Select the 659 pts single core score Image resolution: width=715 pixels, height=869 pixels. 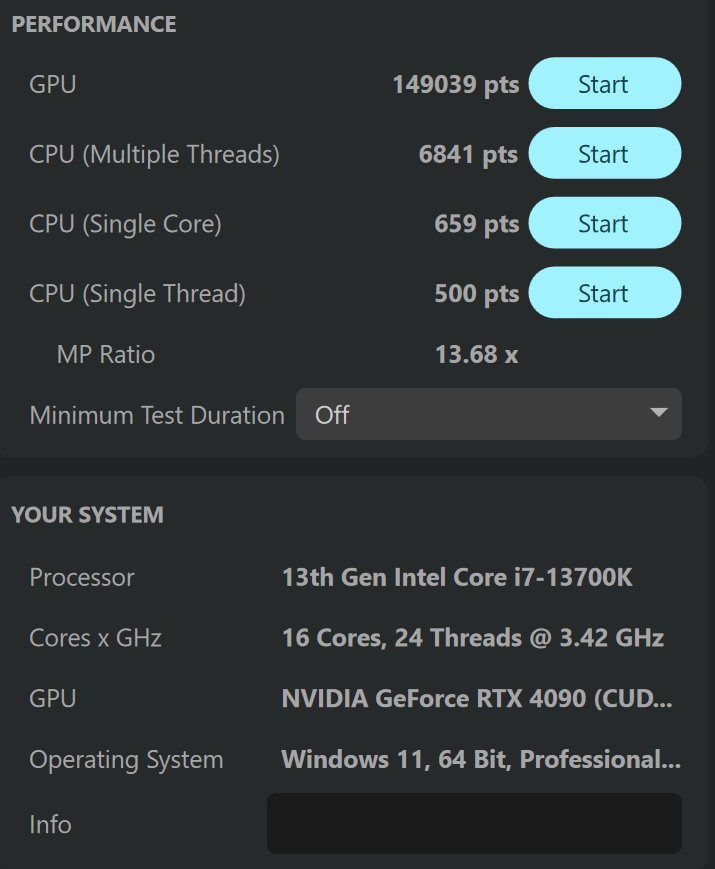[x=477, y=224]
